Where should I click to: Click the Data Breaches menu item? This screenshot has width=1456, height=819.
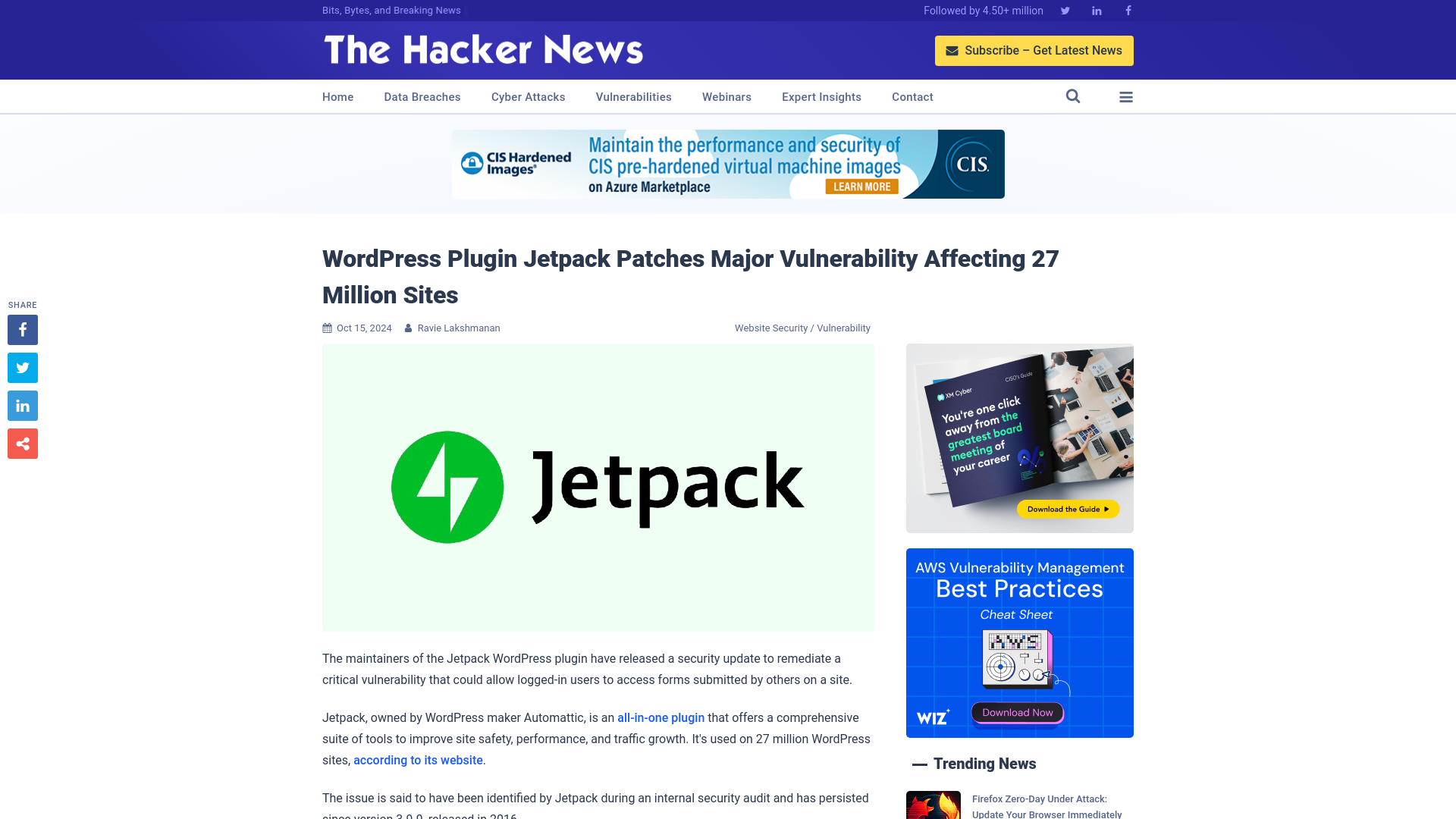click(x=422, y=96)
